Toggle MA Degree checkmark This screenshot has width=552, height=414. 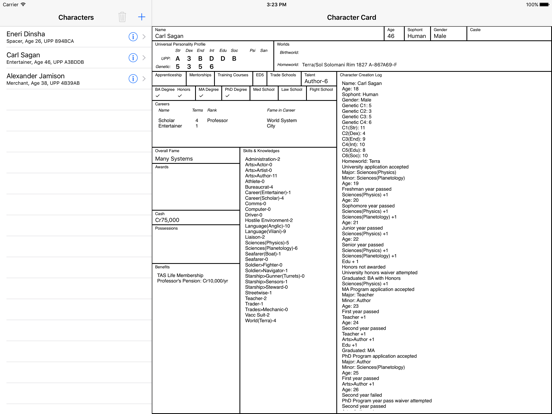201,96
